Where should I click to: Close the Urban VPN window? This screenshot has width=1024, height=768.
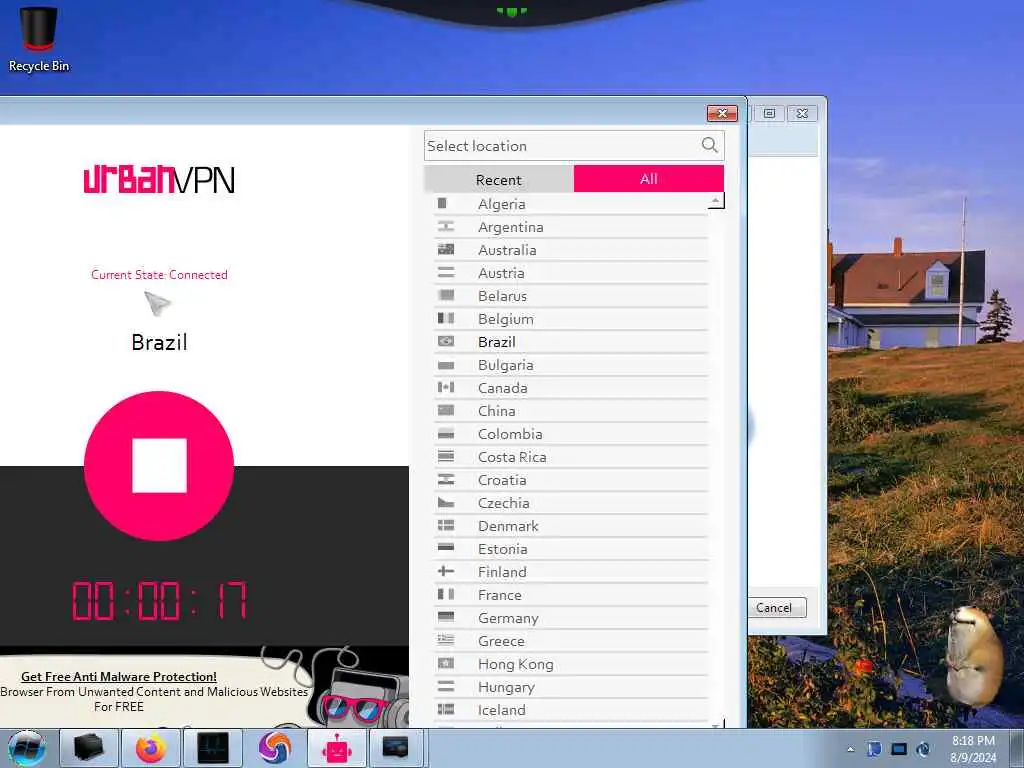tap(722, 114)
